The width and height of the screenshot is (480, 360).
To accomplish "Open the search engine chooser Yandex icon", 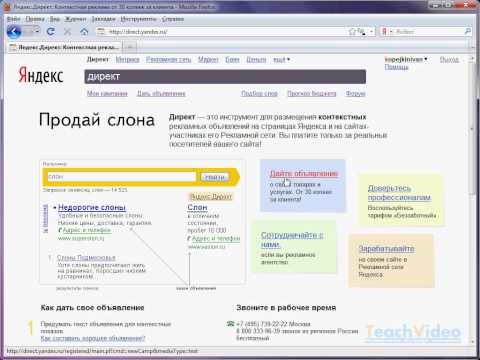I will coord(386,32).
